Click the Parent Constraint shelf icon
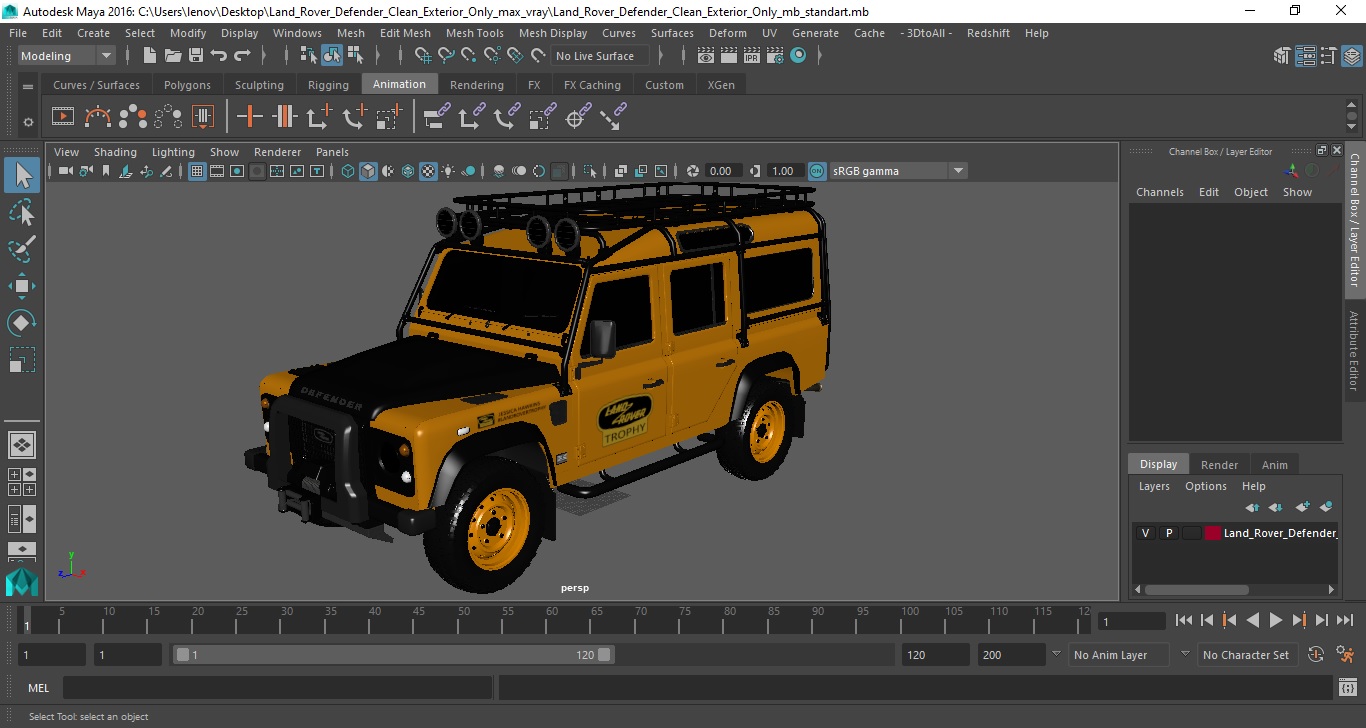The image size is (1366, 728). (436, 118)
